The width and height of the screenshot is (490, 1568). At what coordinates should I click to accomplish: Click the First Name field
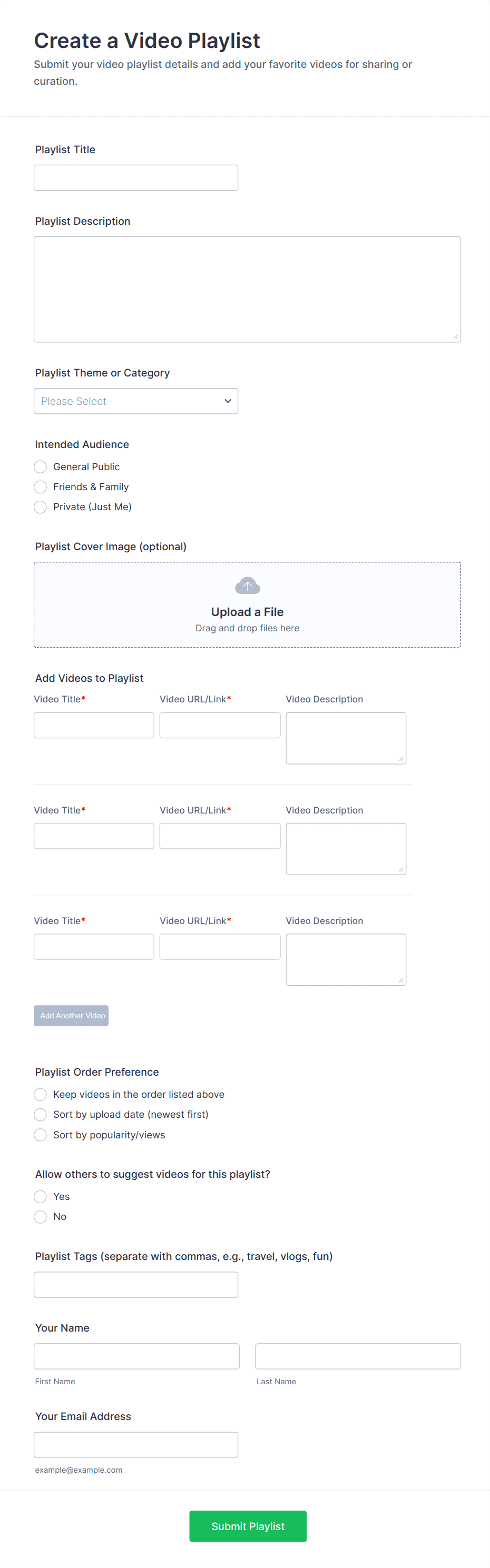(136, 1356)
